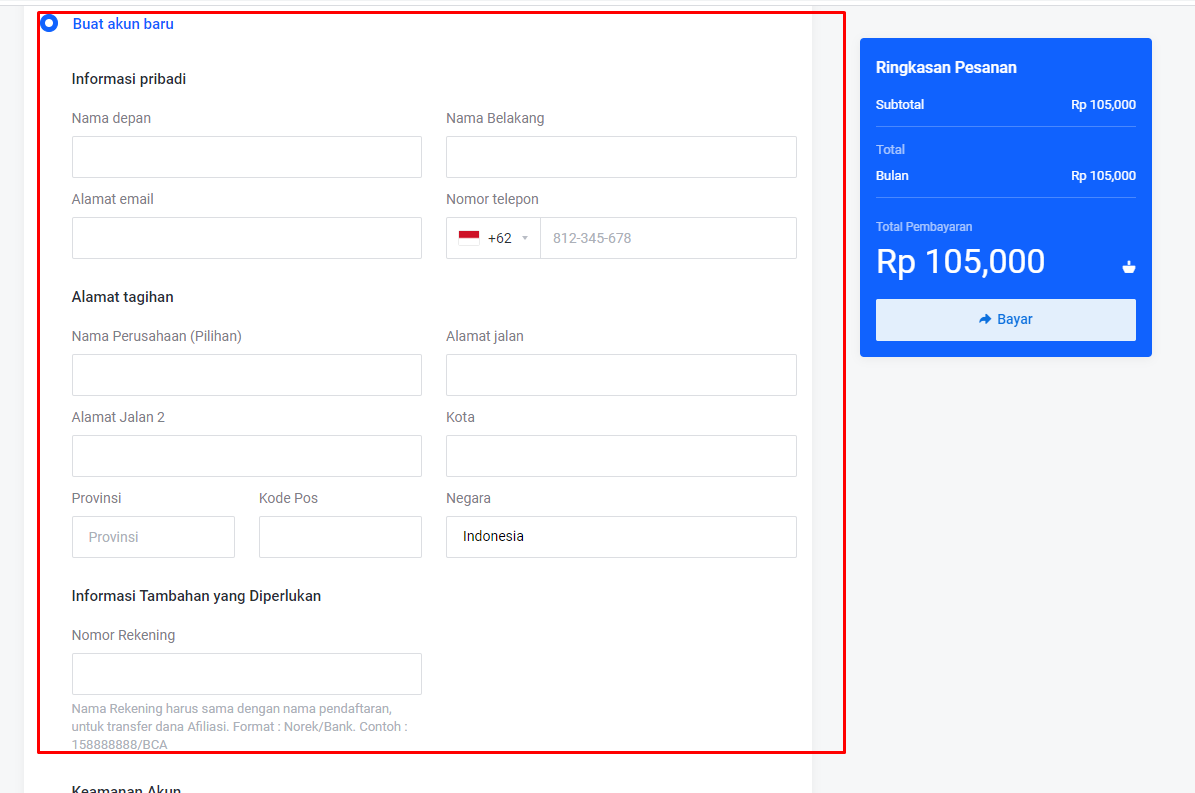Image resolution: width=1195 pixels, height=793 pixels.
Task: Select the Buat akun baru radio button
Action: pyautogui.click(x=49, y=23)
